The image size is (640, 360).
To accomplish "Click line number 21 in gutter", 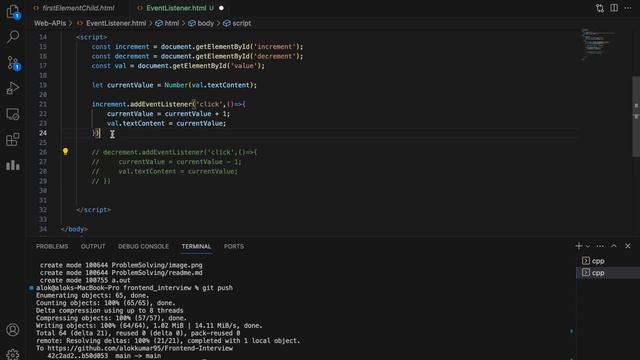I will tap(43, 104).
